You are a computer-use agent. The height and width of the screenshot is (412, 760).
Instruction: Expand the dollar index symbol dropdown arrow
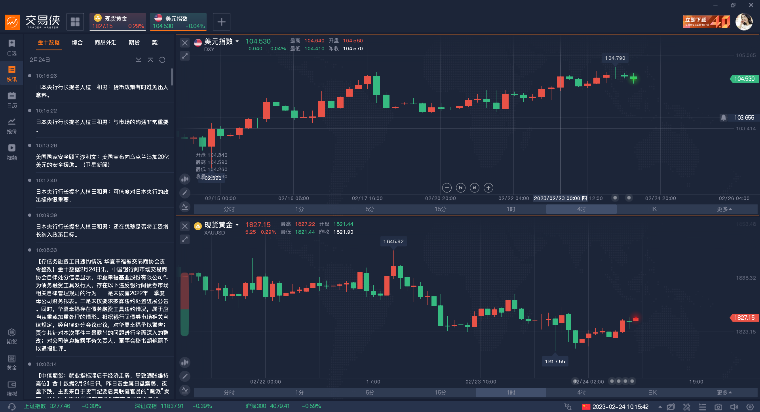(x=237, y=42)
